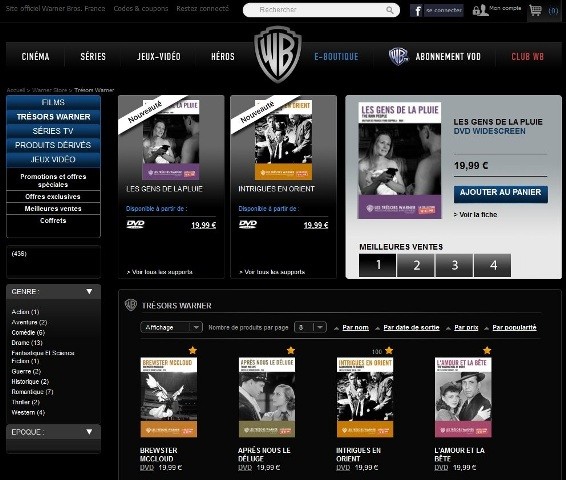Sort products Par prix
Screen dimensions: 566x480
(x=466, y=328)
